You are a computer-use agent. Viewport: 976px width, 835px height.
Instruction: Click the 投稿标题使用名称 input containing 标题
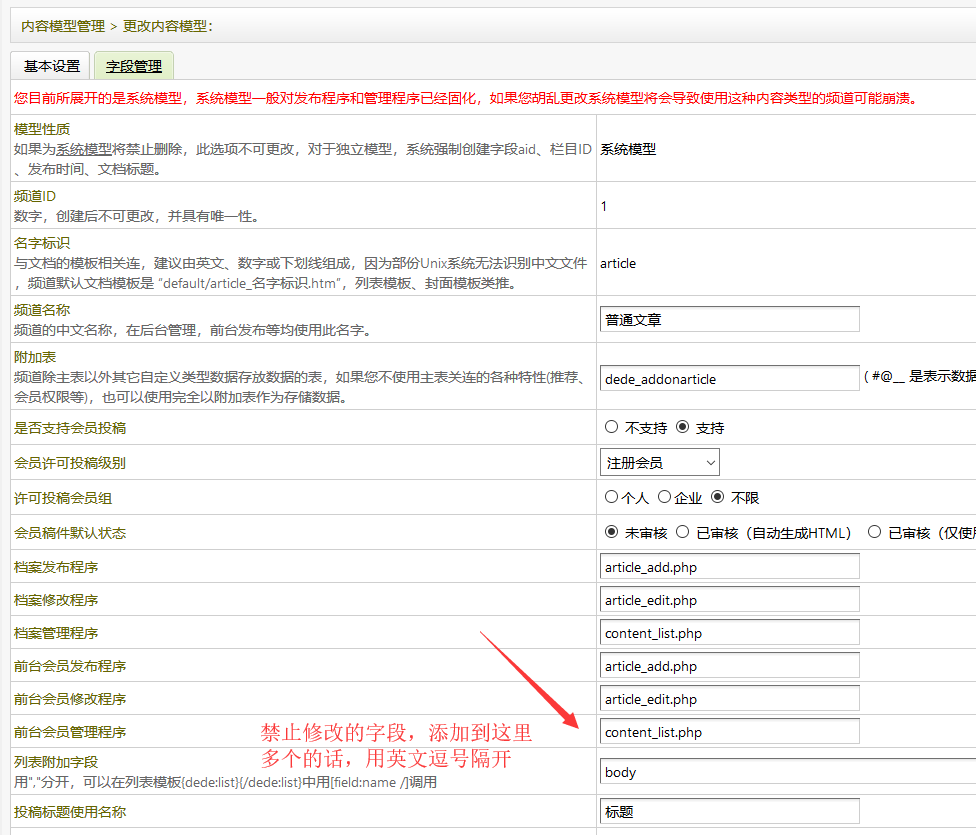click(x=729, y=810)
